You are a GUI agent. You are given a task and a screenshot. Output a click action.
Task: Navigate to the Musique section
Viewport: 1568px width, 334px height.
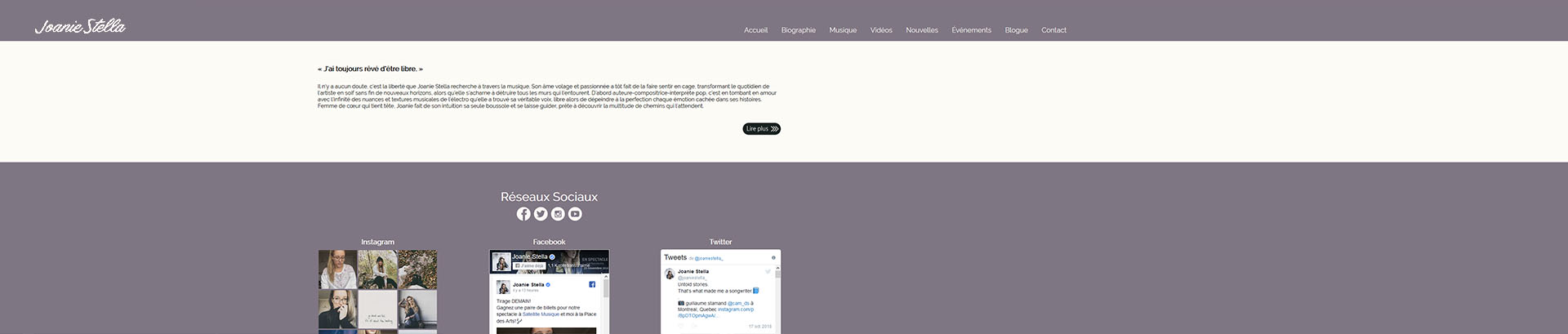[x=843, y=30]
